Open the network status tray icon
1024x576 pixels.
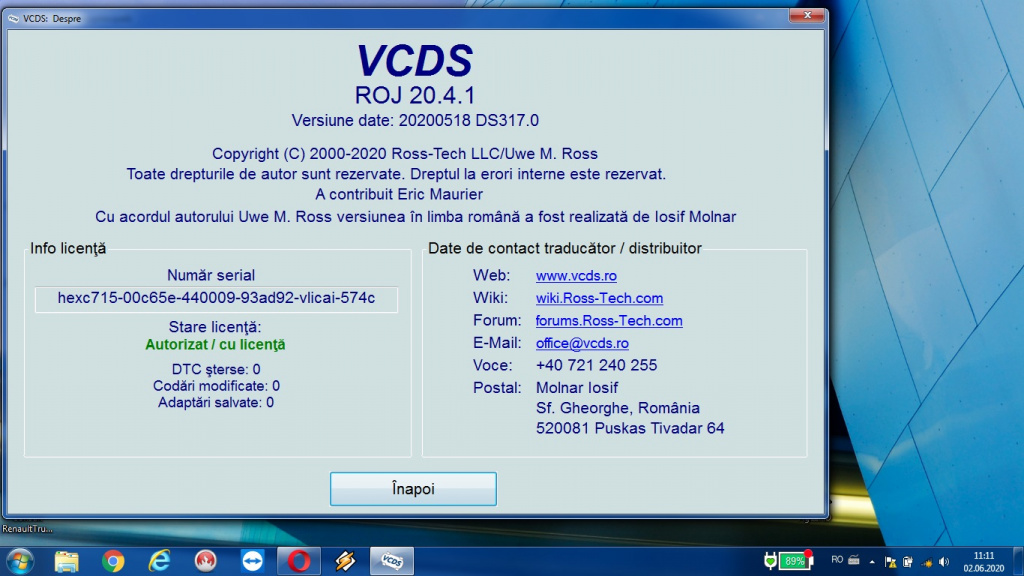tap(926, 562)
